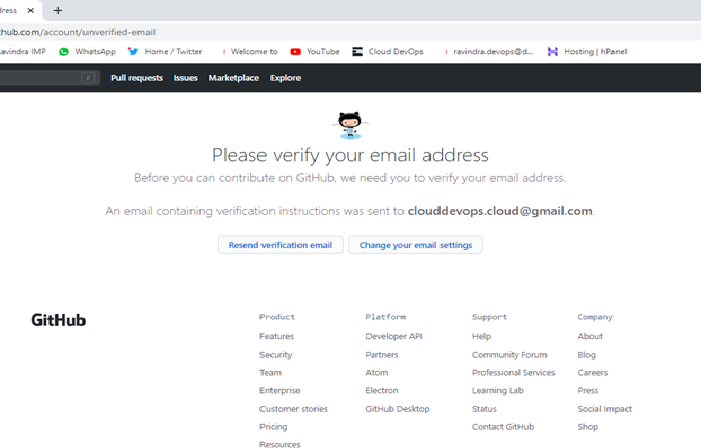Click the Octocat mascot image
Viewport: 704px width, 448px height.
pos(350,125)
